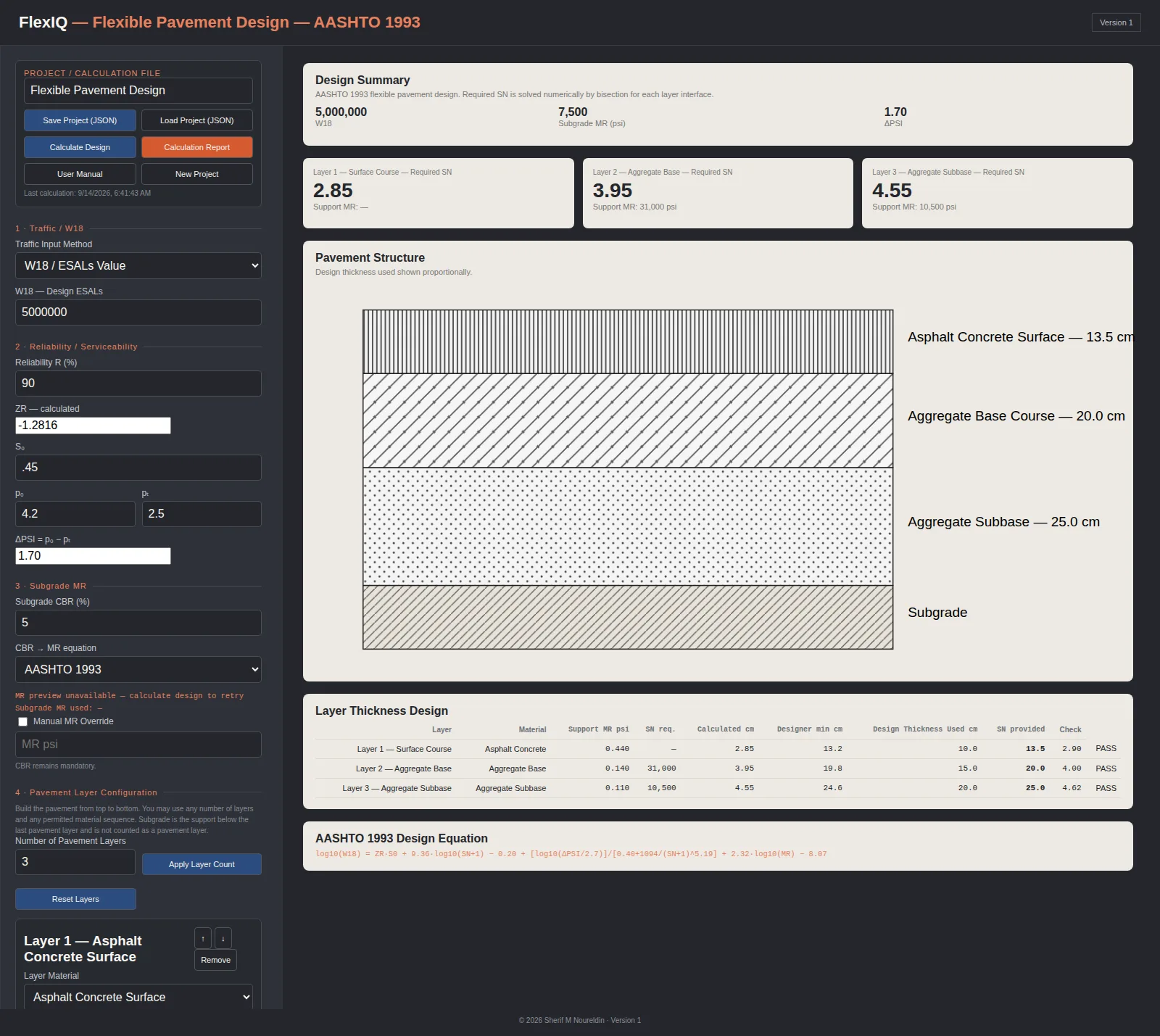1160x1036 pixels.
Task: Remove Layer 1 button
Action: [215, 960]
